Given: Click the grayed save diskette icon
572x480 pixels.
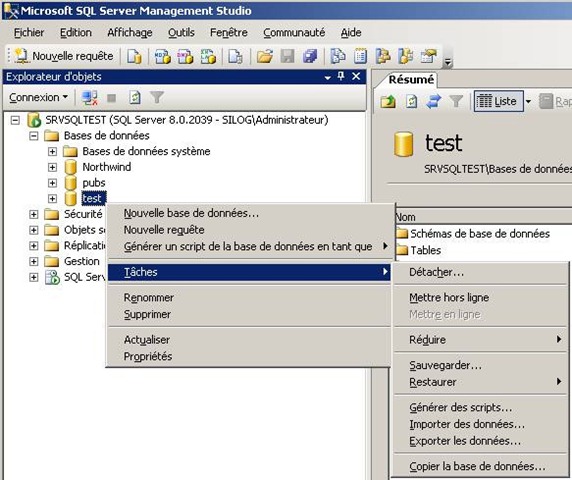Looking at the screenshot, I should click(x=287, y=56).
